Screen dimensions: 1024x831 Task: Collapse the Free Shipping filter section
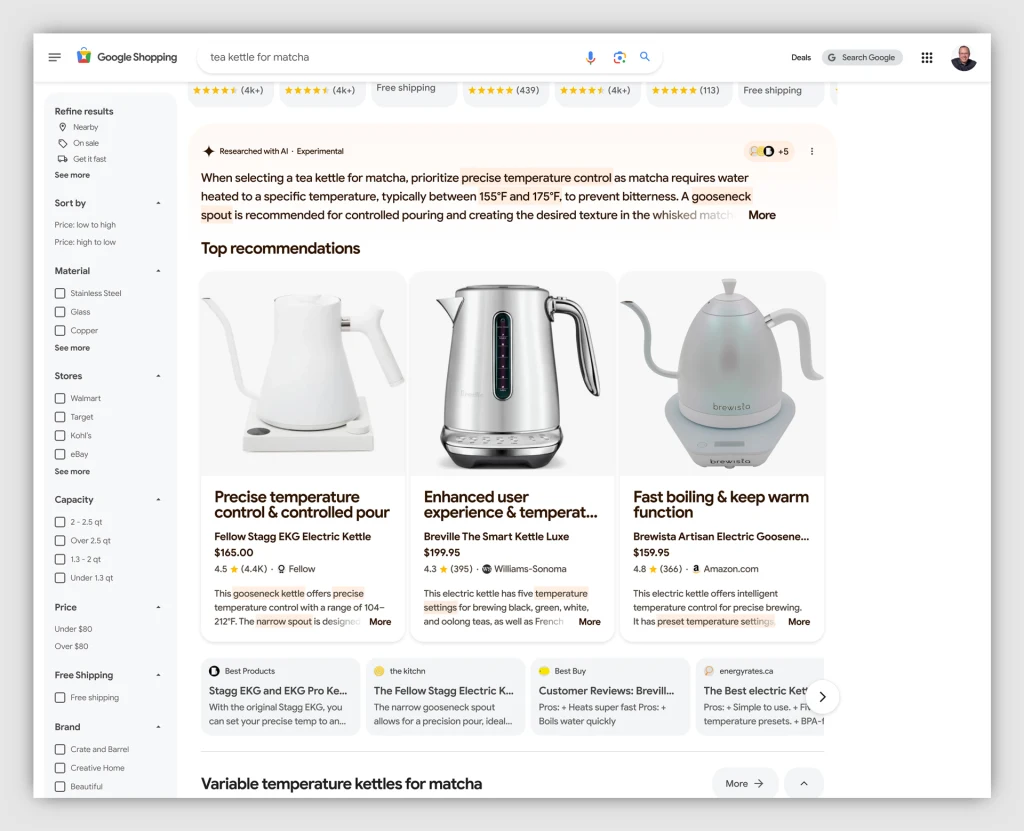[158, 676]
